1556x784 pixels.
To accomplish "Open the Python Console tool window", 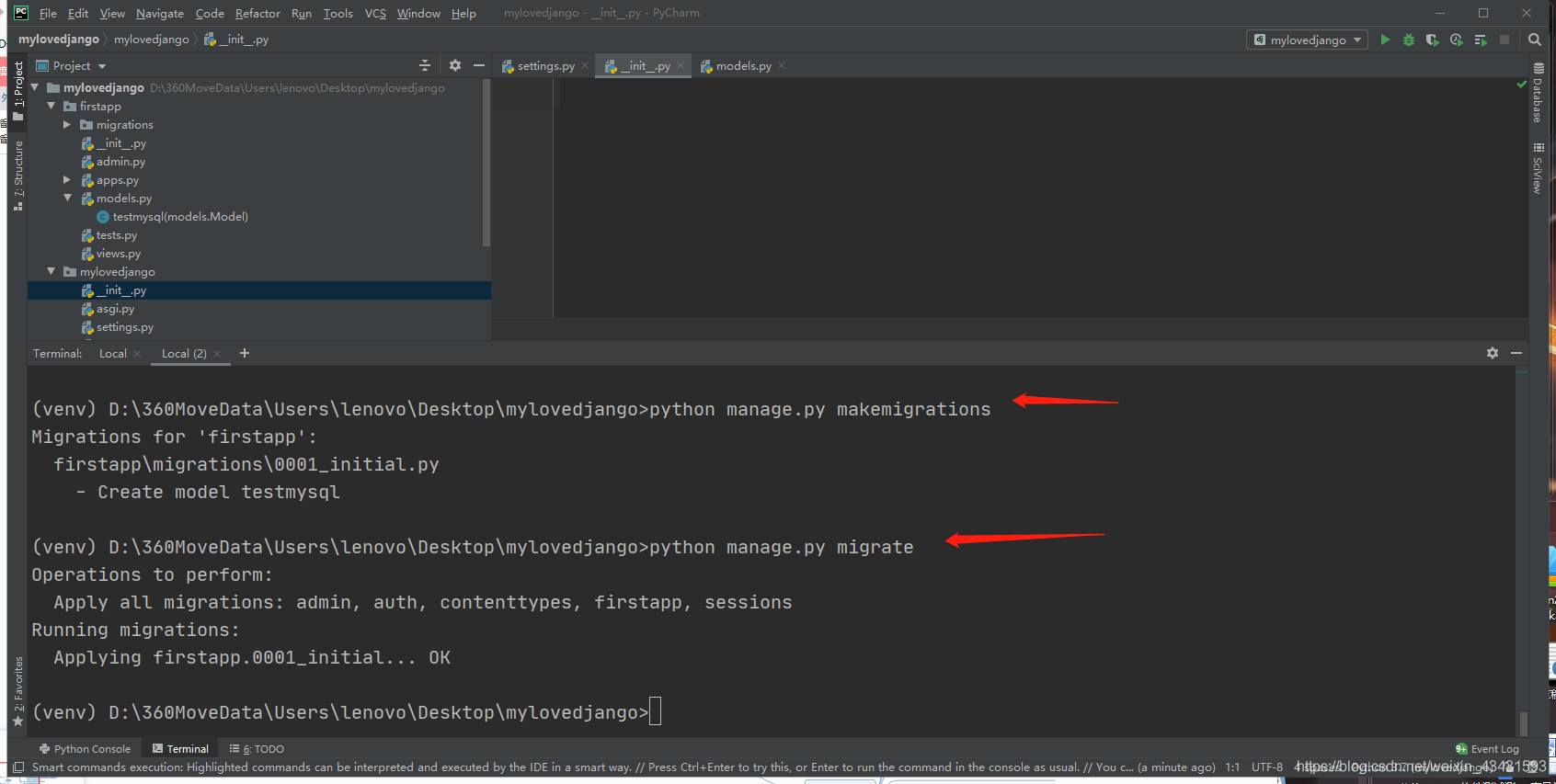I will point(85,749).
